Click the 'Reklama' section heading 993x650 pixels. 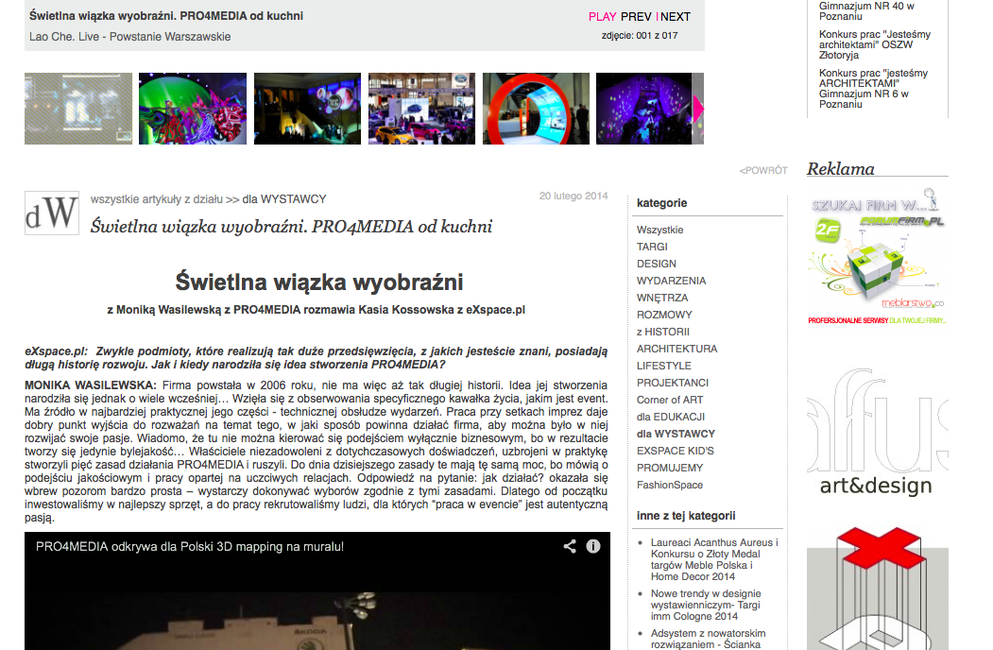(840, 169)
